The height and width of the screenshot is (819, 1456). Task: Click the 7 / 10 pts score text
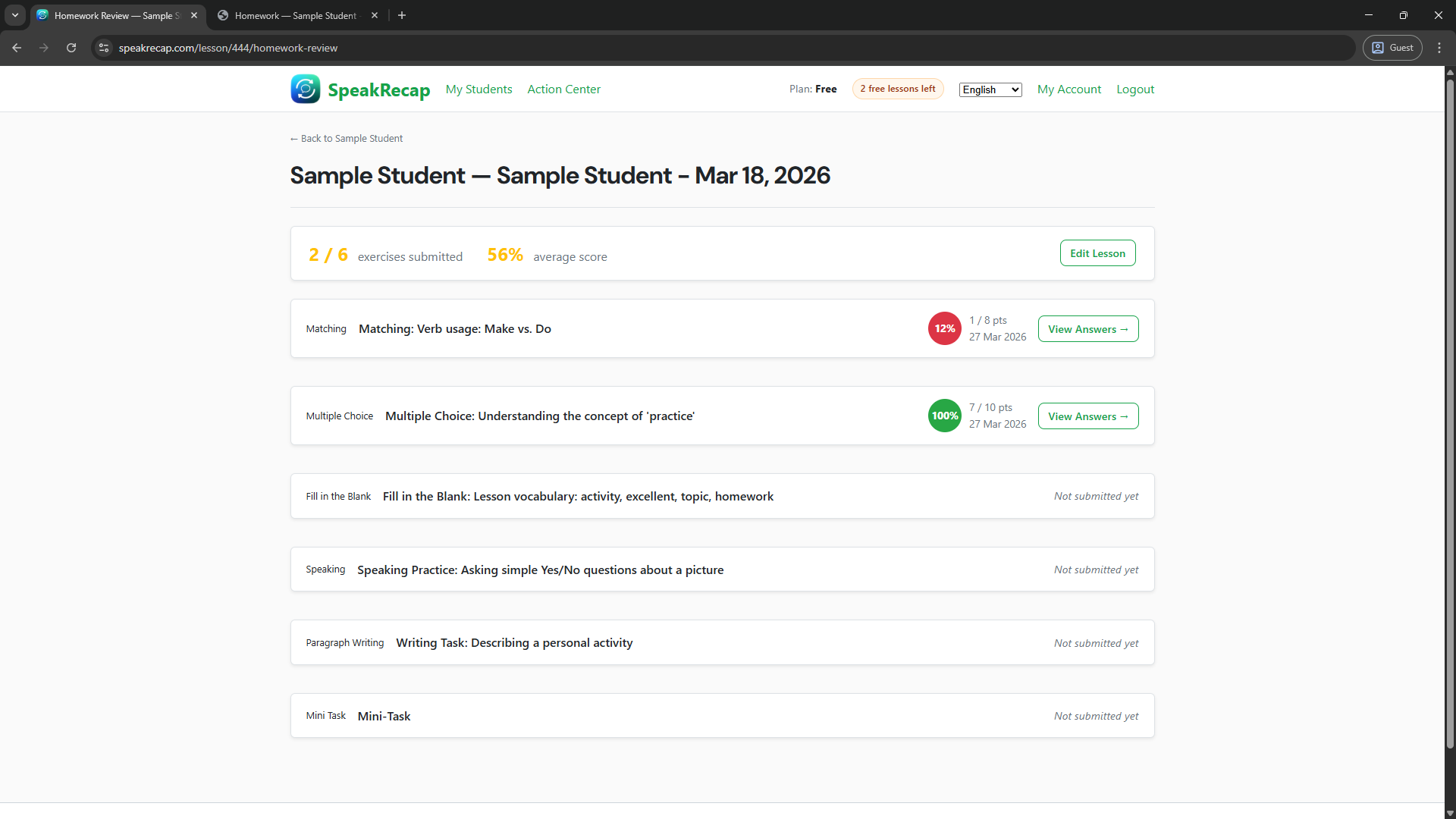tap(990, 407)
